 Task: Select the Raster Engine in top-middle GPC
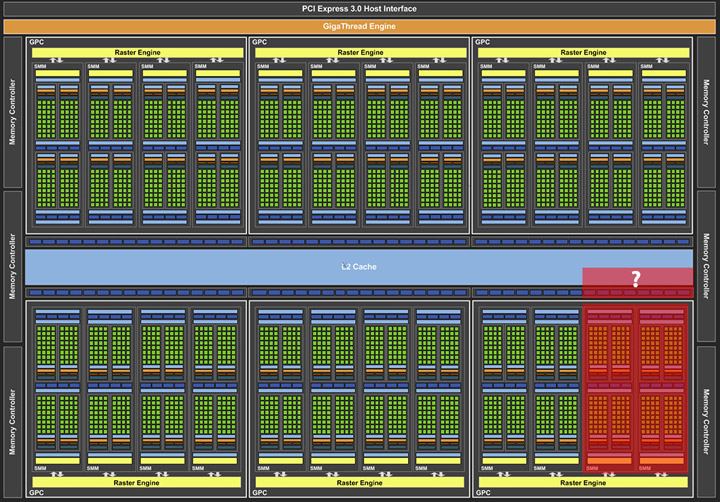[358, 52]
